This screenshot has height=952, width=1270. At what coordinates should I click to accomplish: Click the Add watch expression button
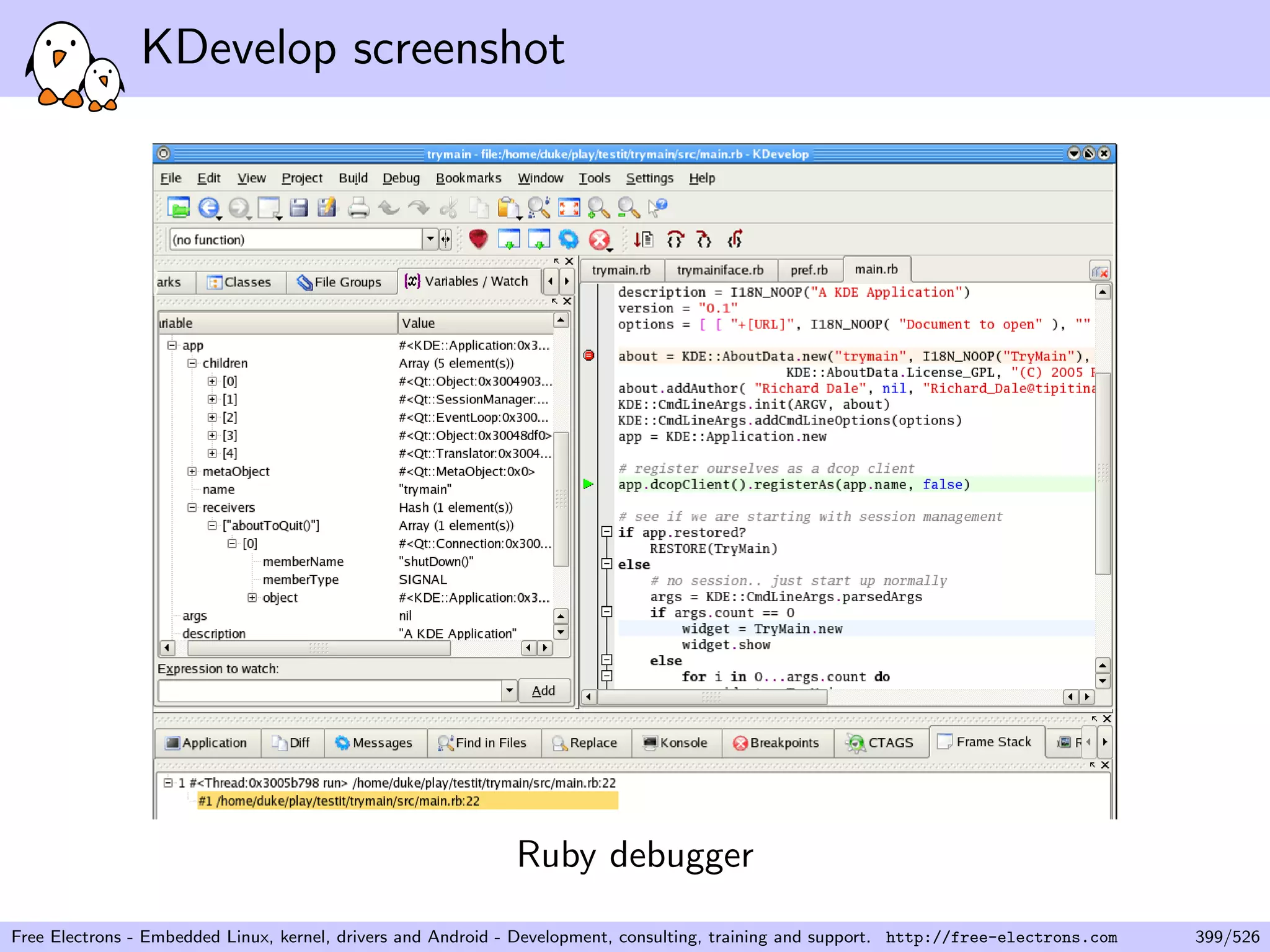544,690
